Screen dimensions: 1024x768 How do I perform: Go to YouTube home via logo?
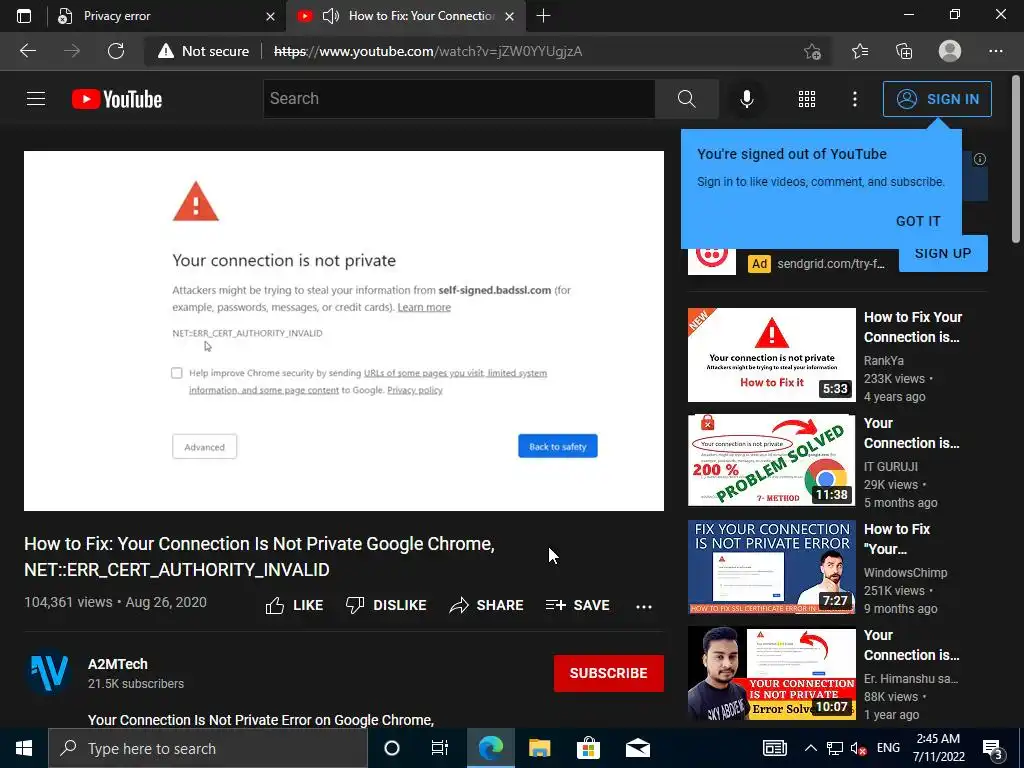(x=117, y=99)
